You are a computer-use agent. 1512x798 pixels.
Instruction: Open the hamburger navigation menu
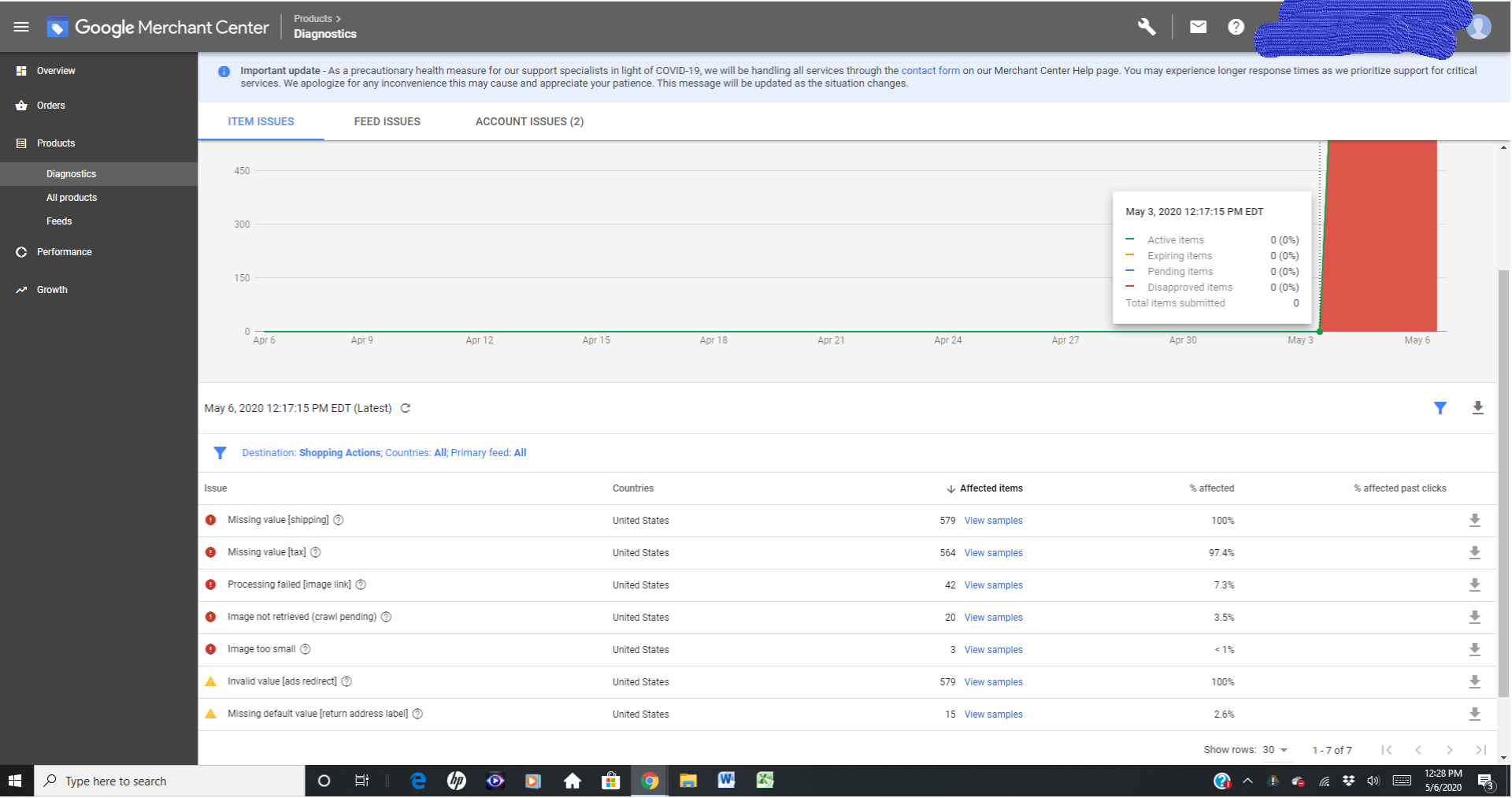coord(21,27)
